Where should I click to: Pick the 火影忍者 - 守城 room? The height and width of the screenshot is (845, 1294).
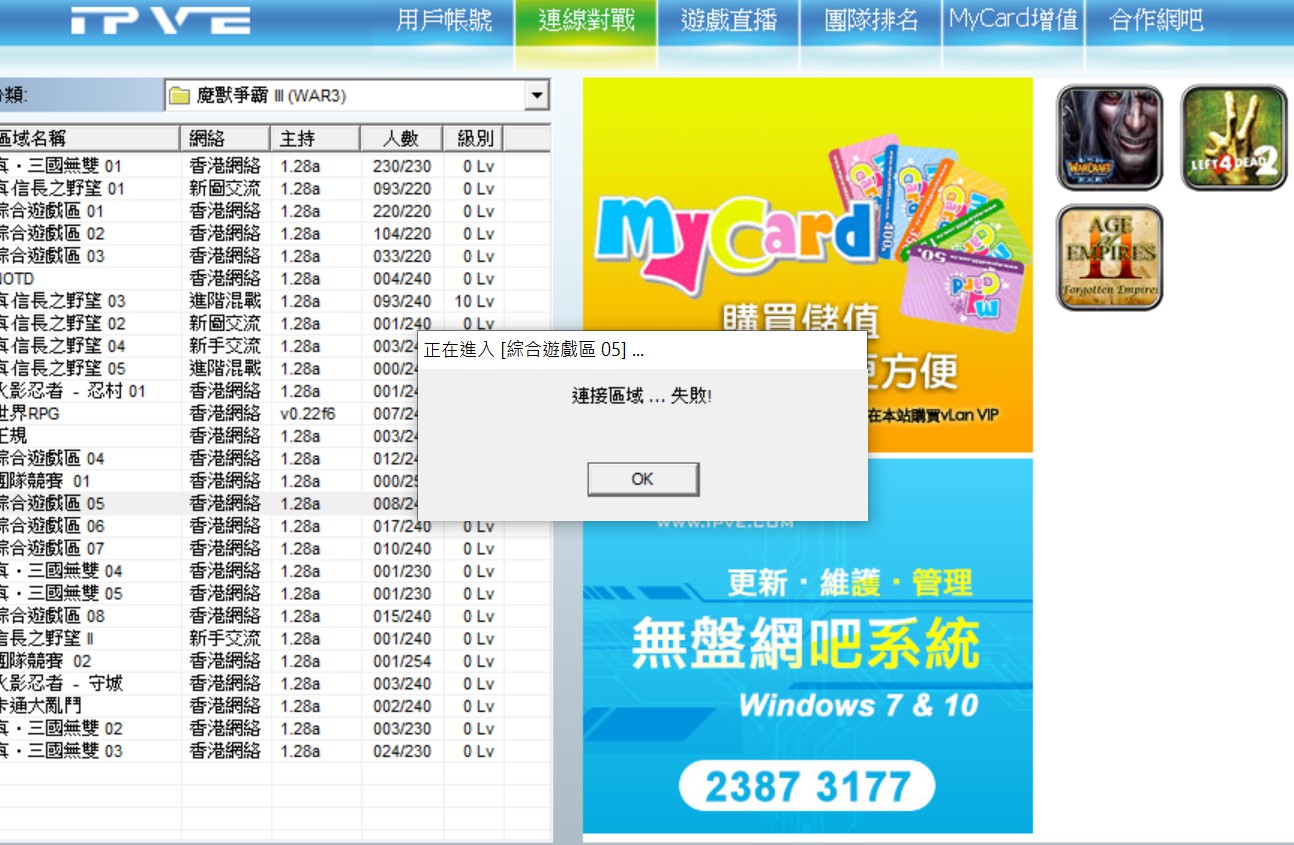[275, 683]
